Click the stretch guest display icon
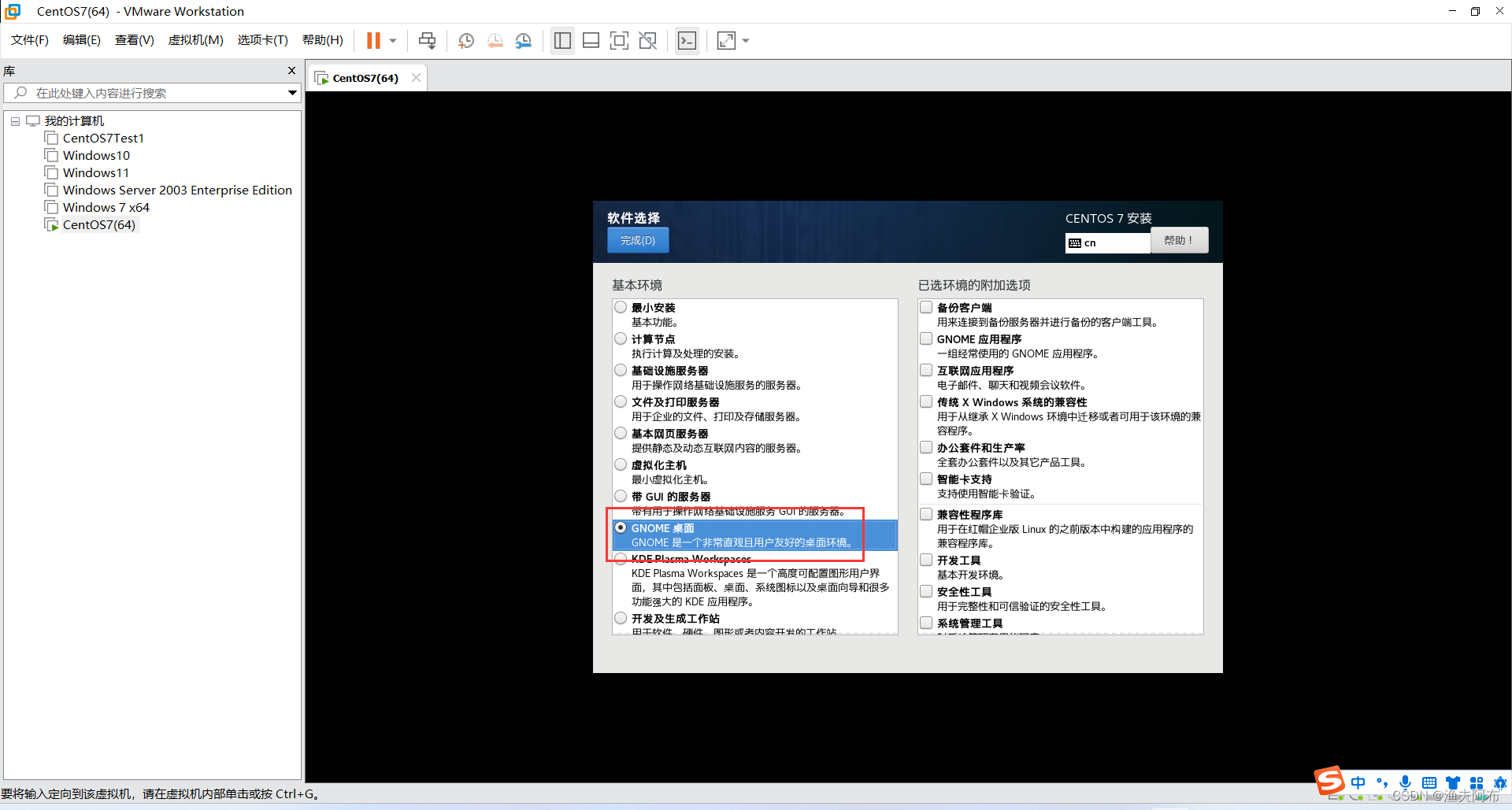 point(726,40)
